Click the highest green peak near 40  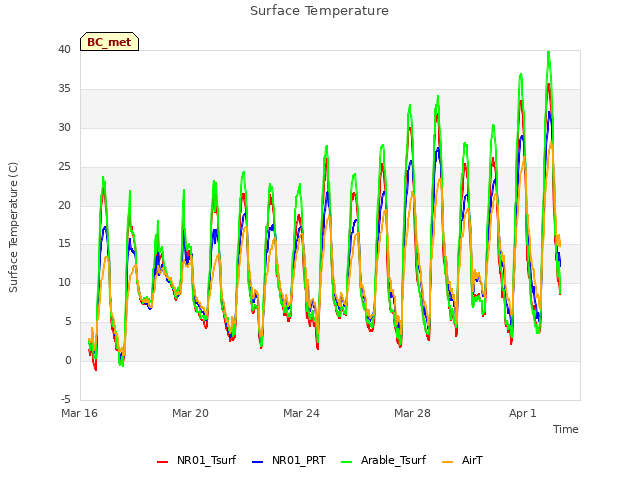[549, 53]
